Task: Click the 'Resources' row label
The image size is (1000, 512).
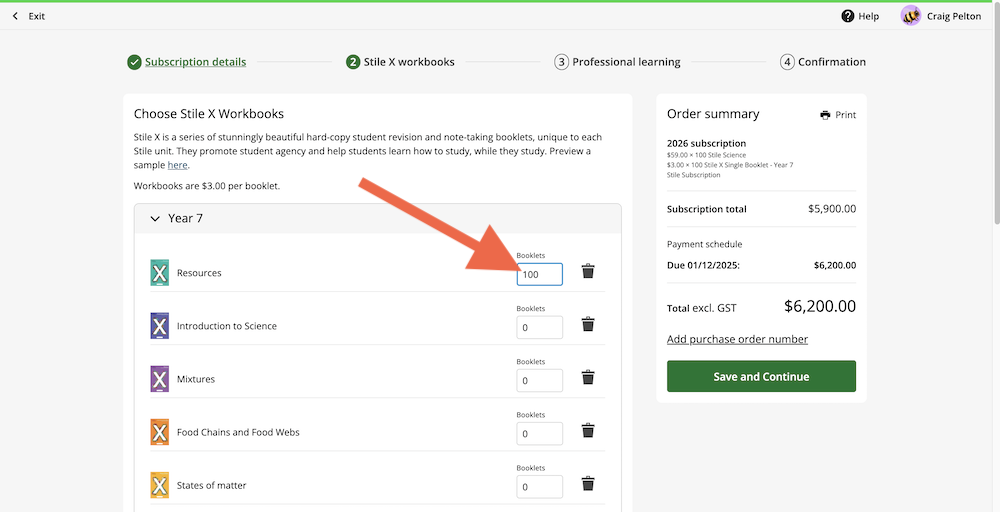Action: click(199, 273)
